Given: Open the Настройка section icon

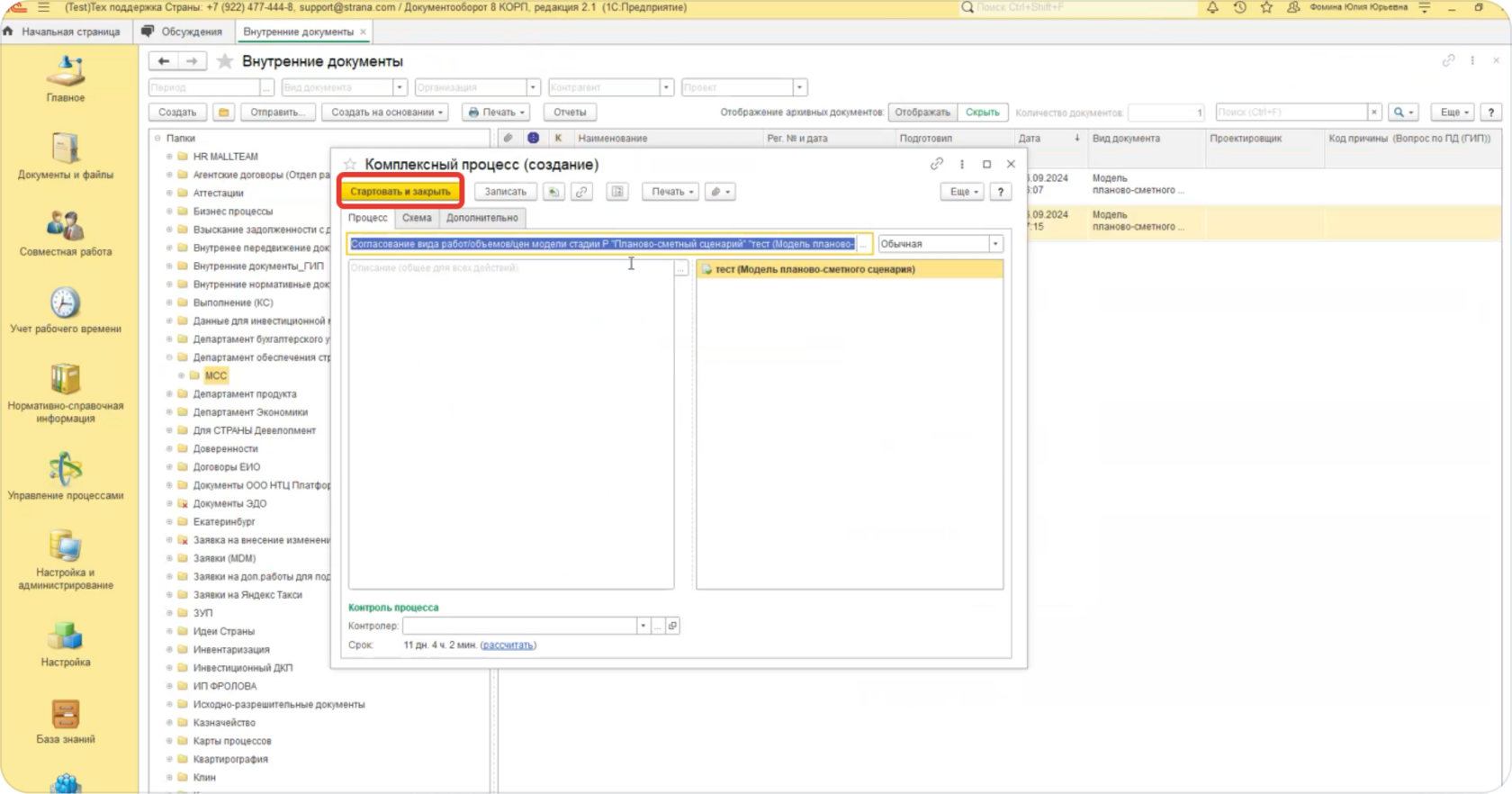Looking at the screenshot, I should coord(66,644).
